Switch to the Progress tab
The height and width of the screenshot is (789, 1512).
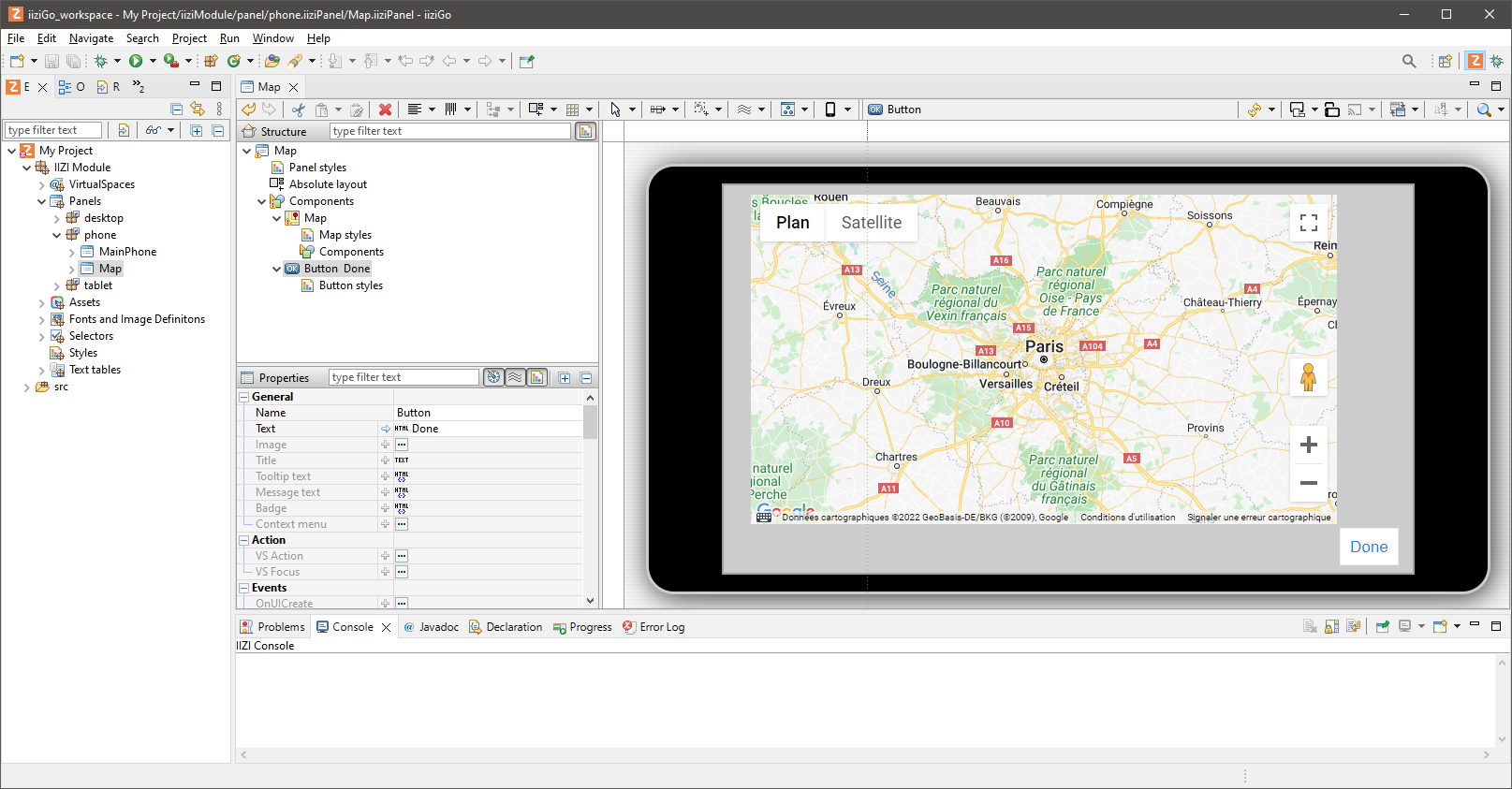582,627
